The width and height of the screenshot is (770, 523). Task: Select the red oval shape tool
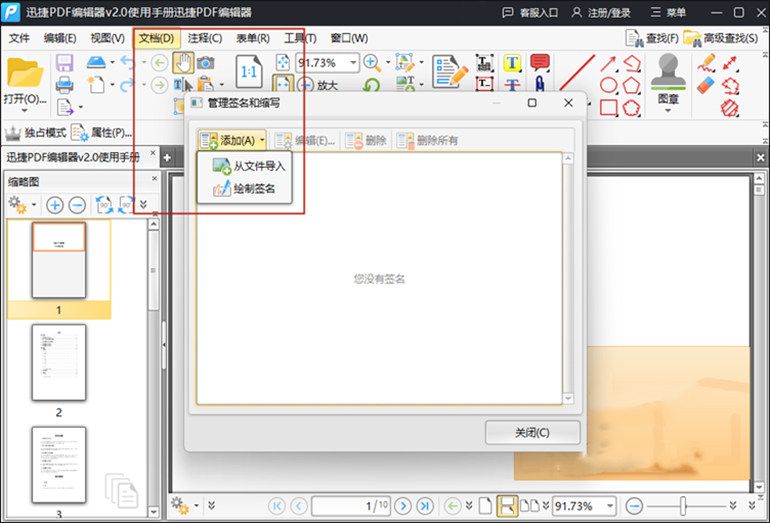pyautogui.click(x=608, y=85)
